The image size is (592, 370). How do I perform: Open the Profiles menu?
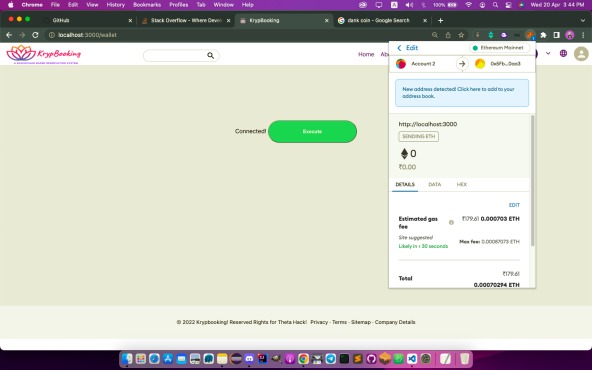point(179,5)
